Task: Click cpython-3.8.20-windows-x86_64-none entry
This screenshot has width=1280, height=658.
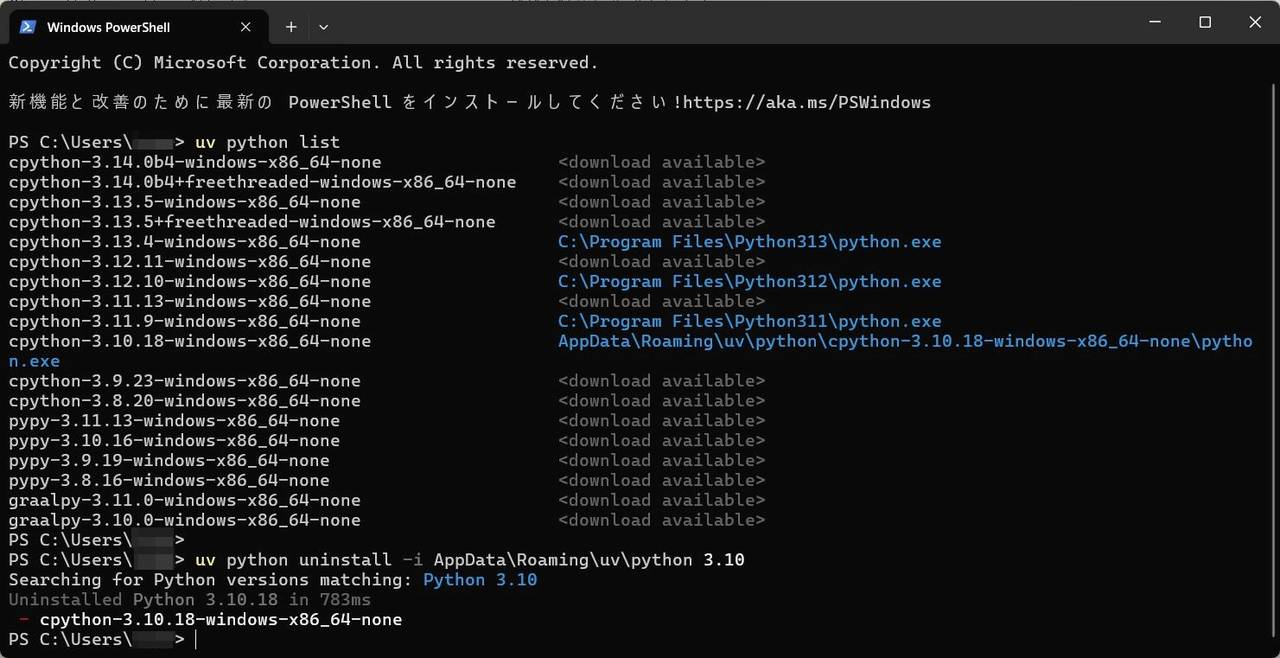Action: tap(184, 401)
